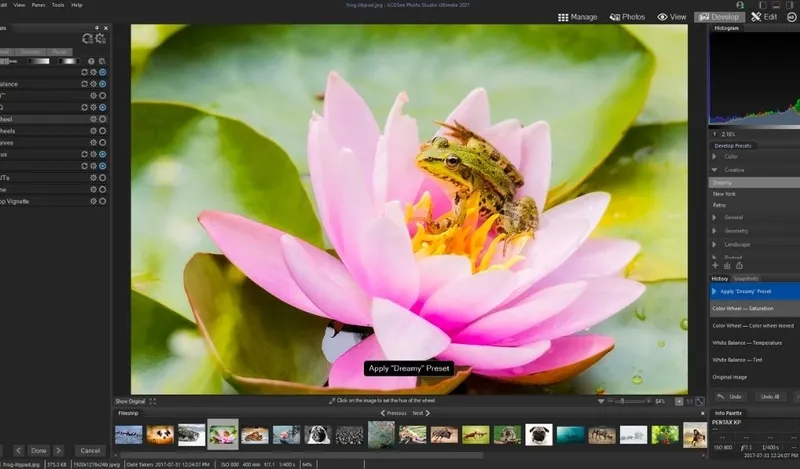Screen dimensions: 800x469
Task: Collapse the Creative presets category
Action: (x=715, y=170)
